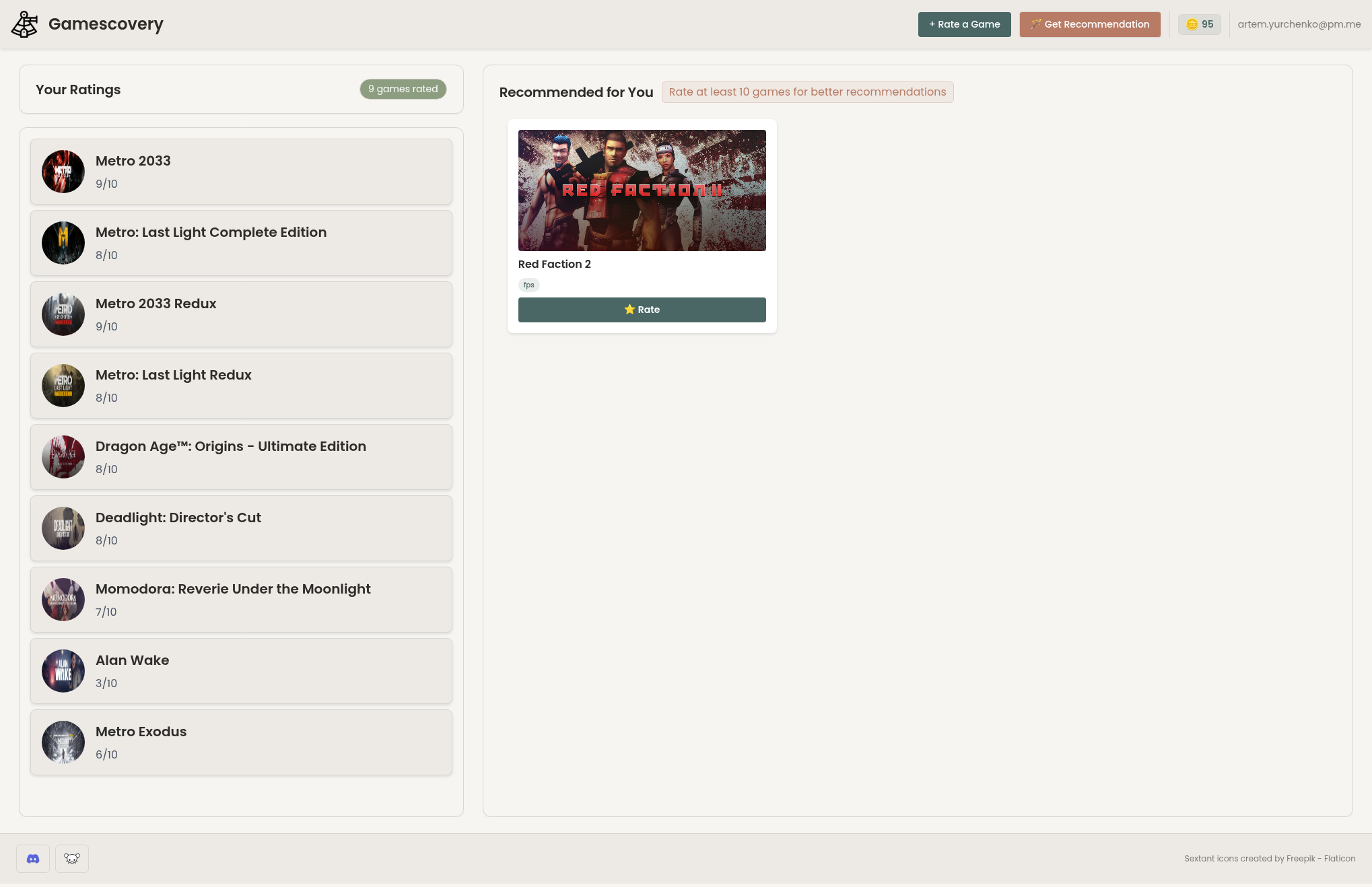Screen dimensions: 1372x887
Task: Select the Momodora cover thumbnail
Action: pos(63,600)
